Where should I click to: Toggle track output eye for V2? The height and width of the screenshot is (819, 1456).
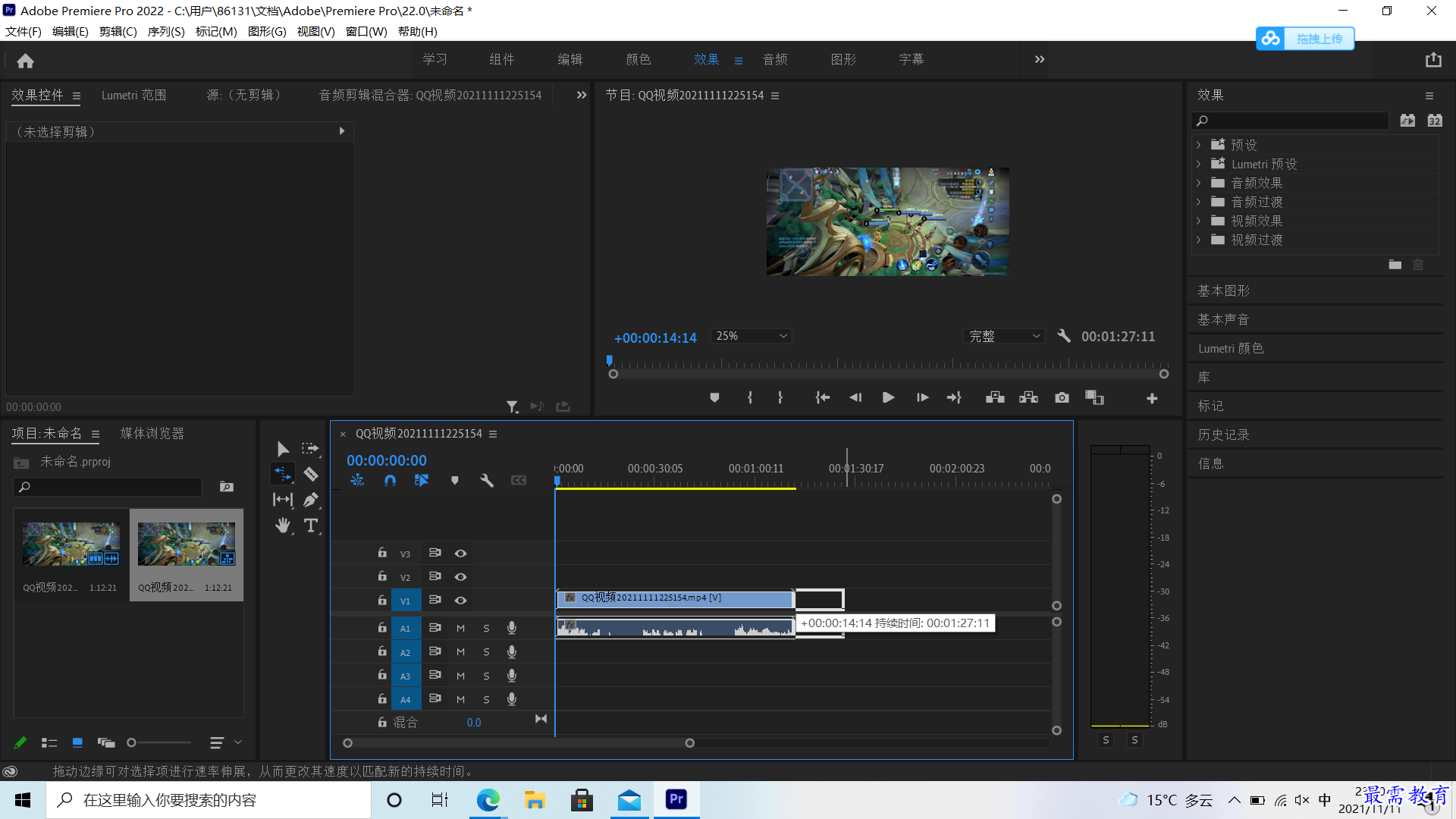(460, 577)
